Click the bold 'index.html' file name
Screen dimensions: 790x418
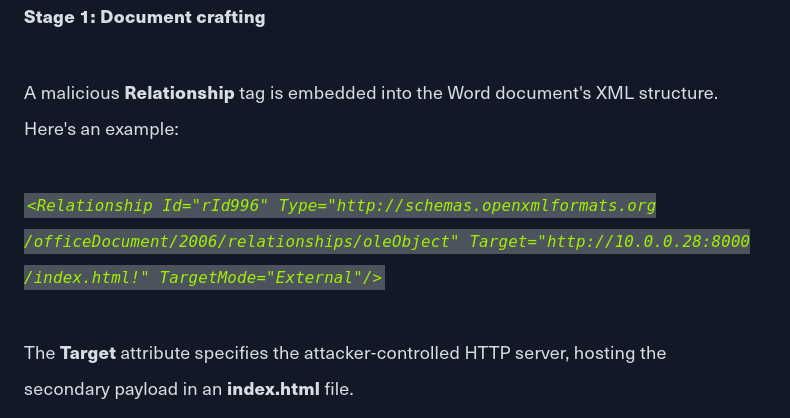click(273, 389)
